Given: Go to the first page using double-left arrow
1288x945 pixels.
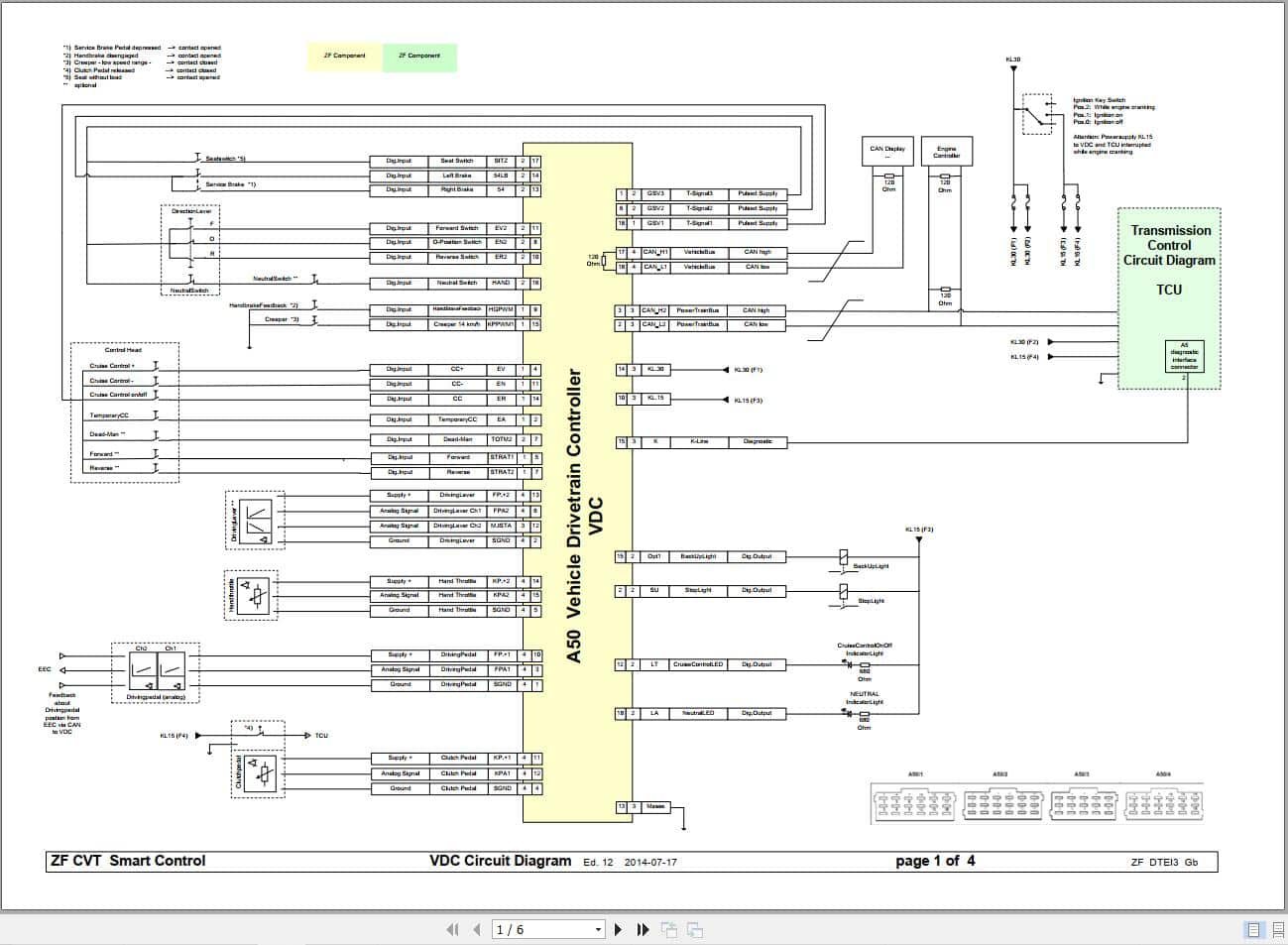Looking at the screenshot, I should coord(452,929).
